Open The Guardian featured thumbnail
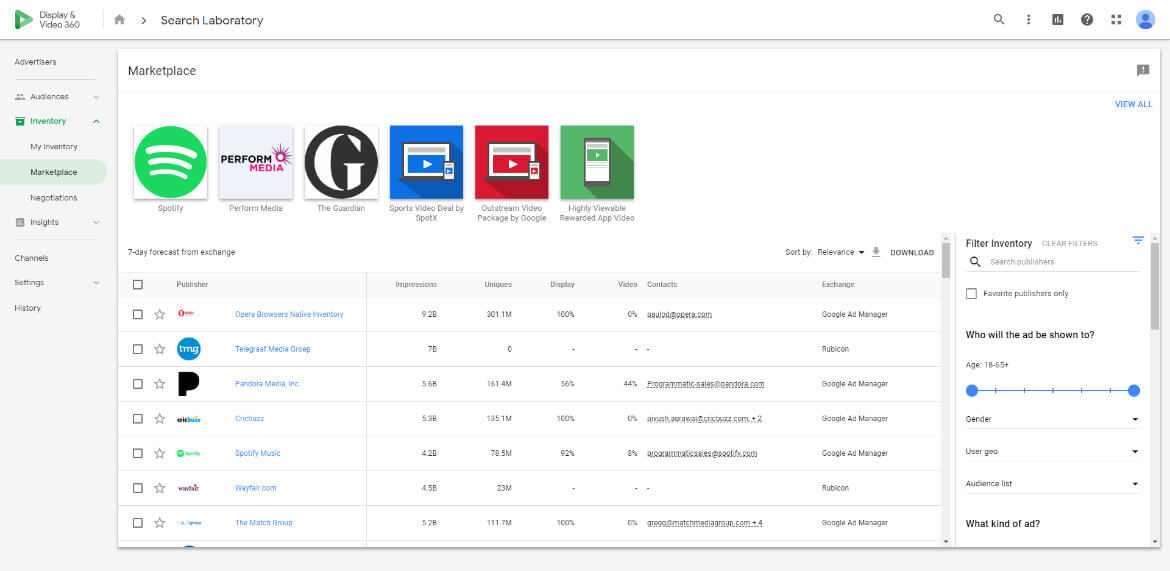 341,162
